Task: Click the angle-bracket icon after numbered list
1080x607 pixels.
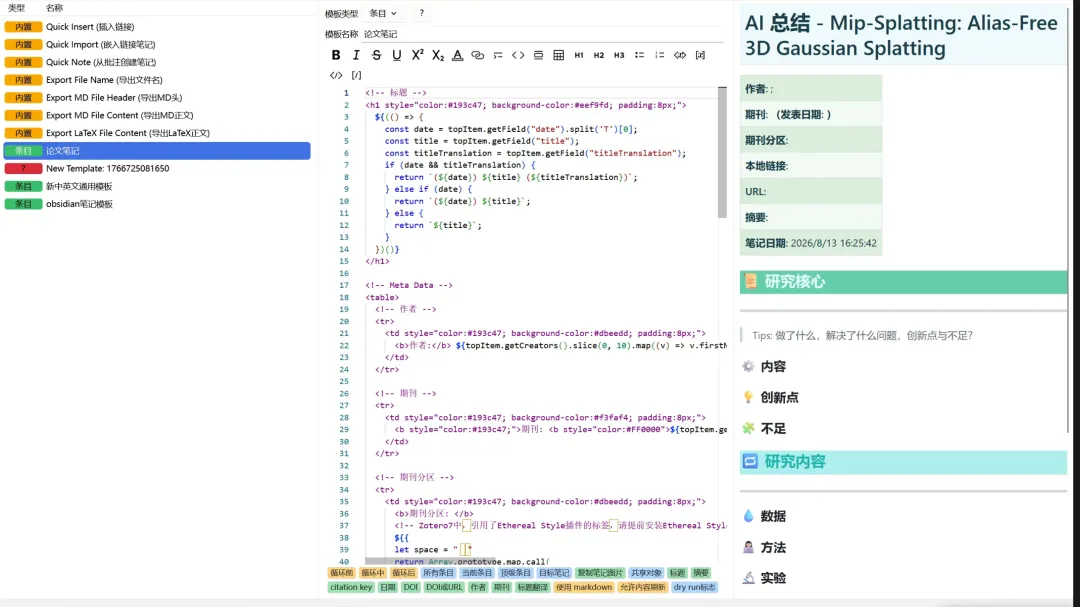Action: (x=680, y=55)
